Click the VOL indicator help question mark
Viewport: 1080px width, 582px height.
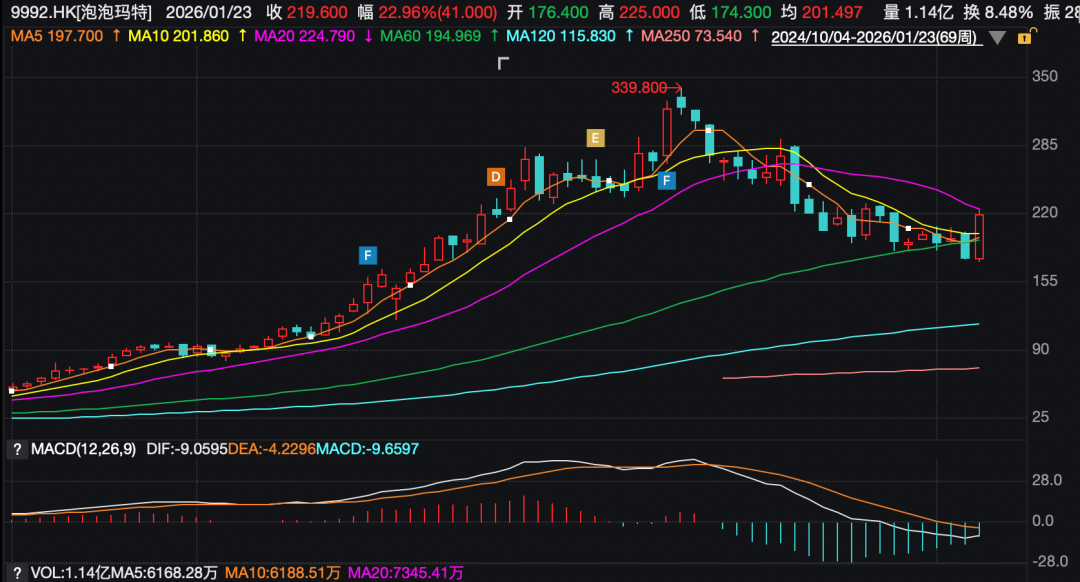point(16,573)
